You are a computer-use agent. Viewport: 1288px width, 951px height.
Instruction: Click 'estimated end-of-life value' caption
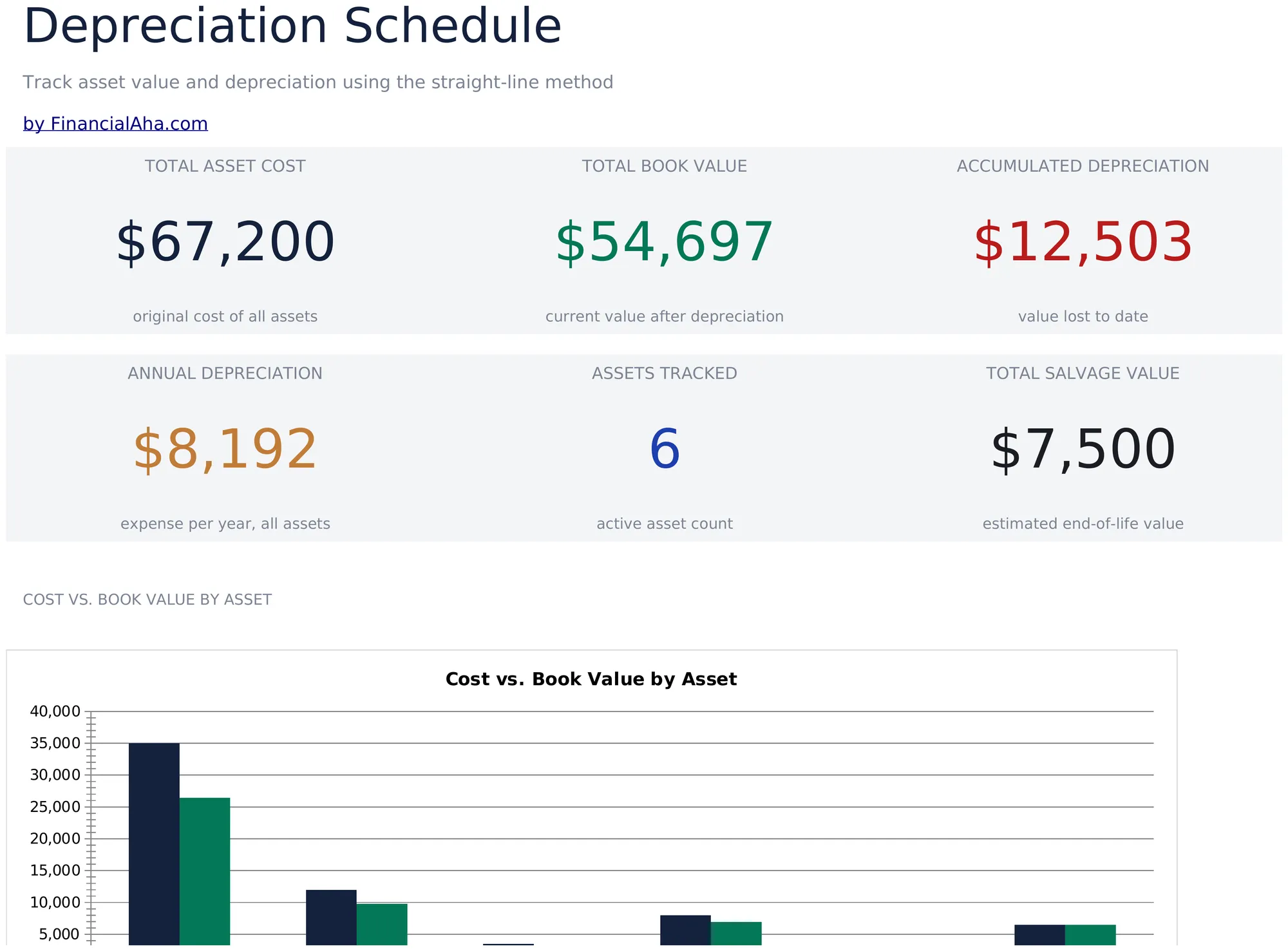[x=1083, y=523]
